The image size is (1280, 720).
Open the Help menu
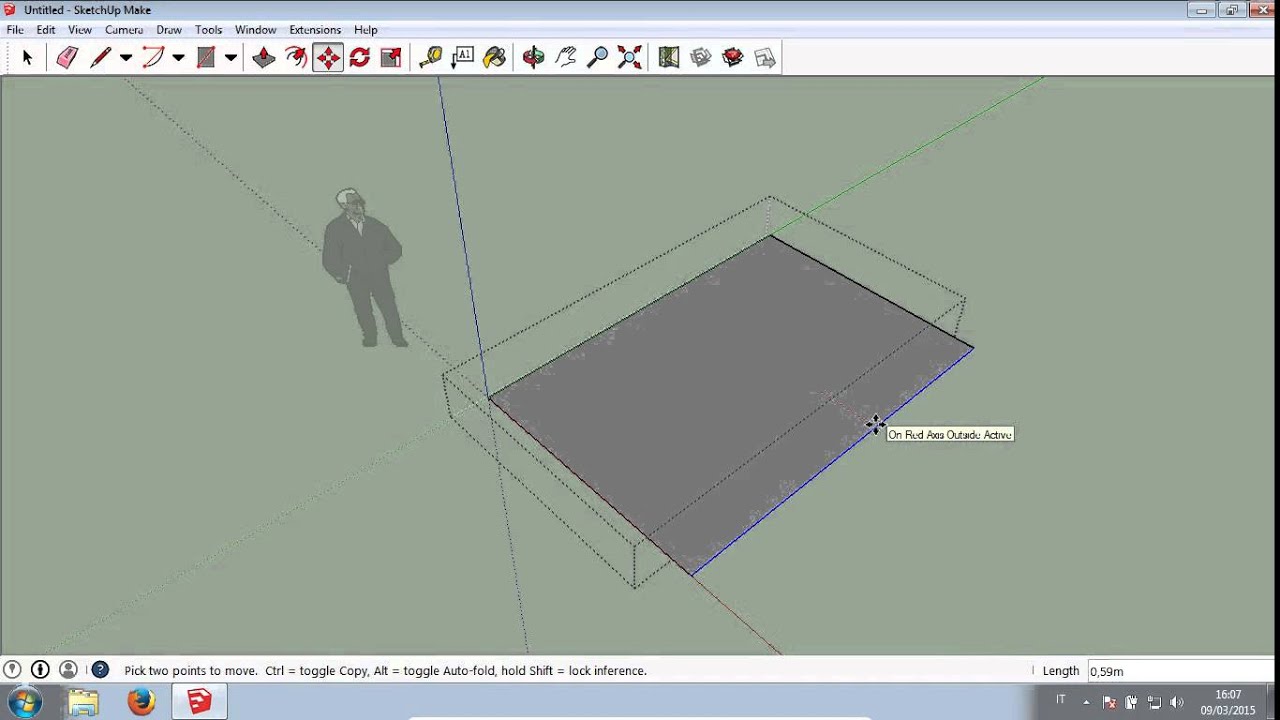coord(366,30)
